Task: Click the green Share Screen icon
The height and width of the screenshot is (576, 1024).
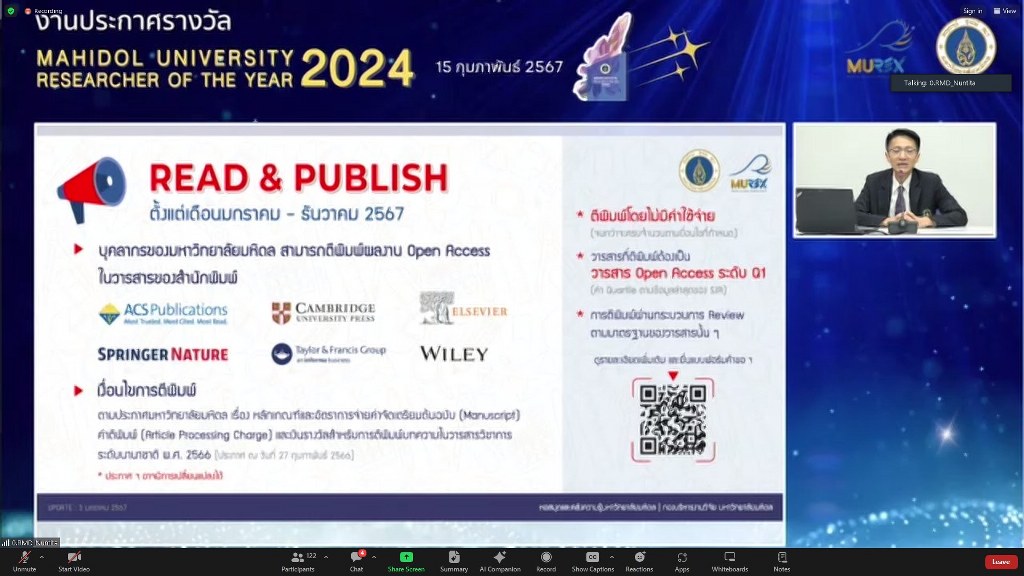Action: (x=406, y=559)
